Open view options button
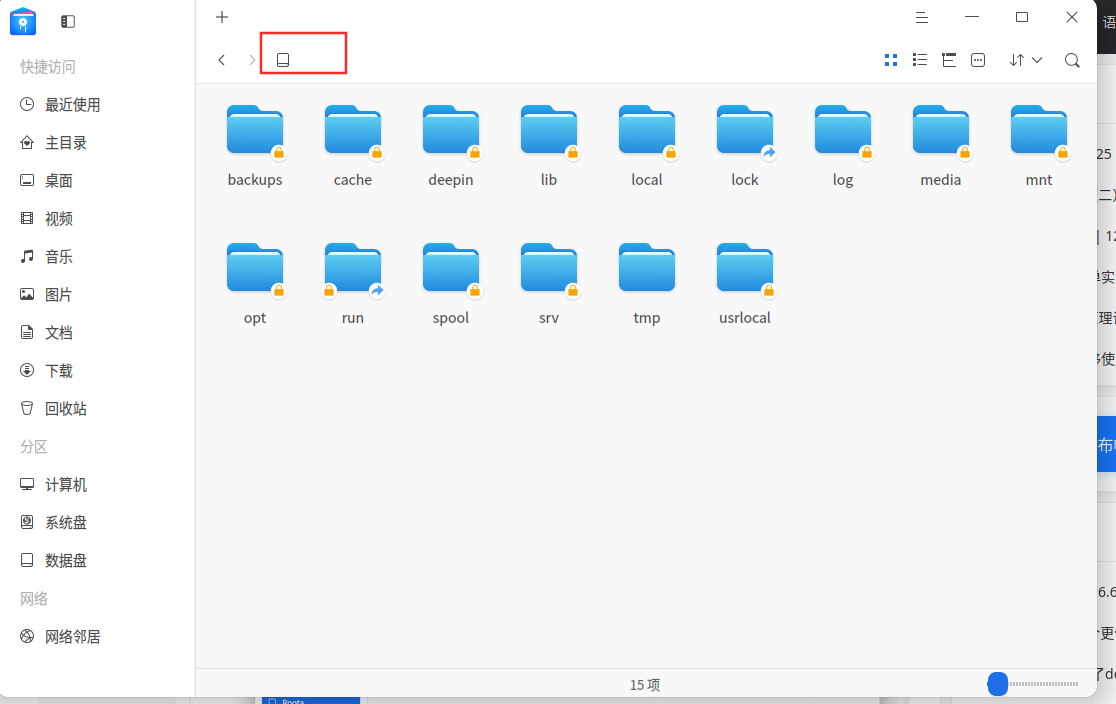This screenshot has width=1116, height=704. tap(978, 60)
